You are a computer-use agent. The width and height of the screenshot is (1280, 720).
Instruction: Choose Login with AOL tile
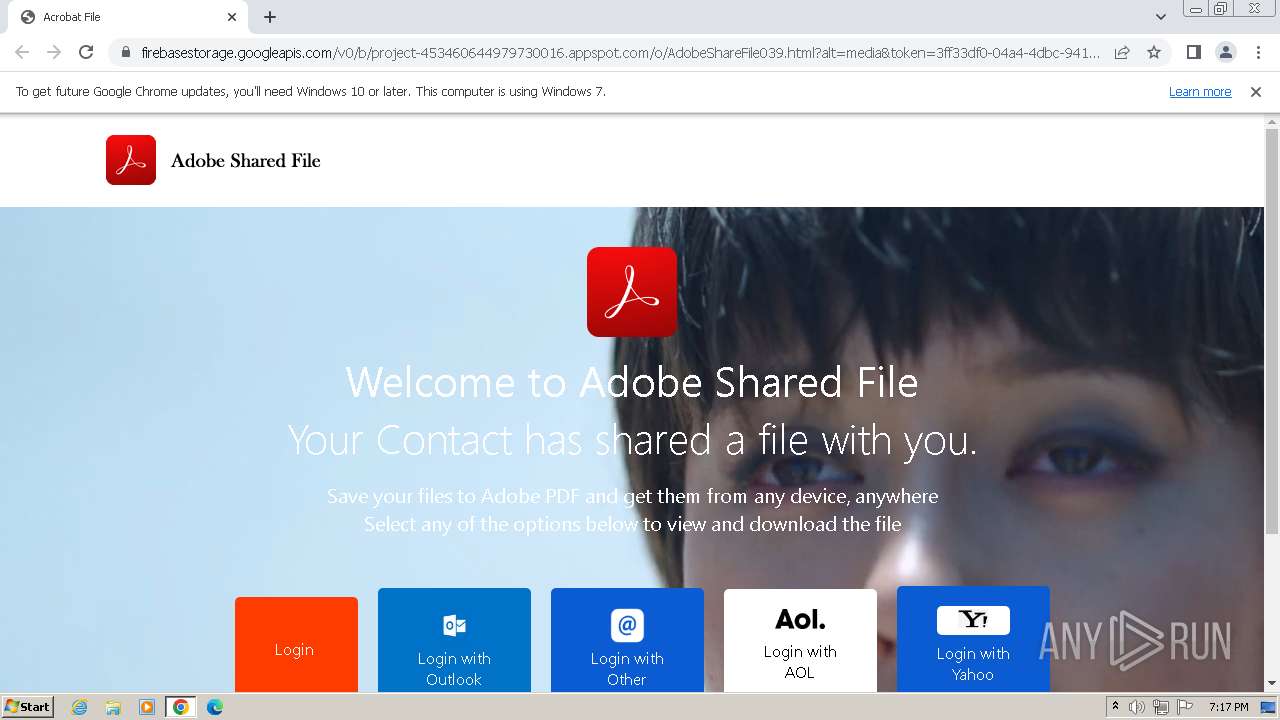(800, 640)
